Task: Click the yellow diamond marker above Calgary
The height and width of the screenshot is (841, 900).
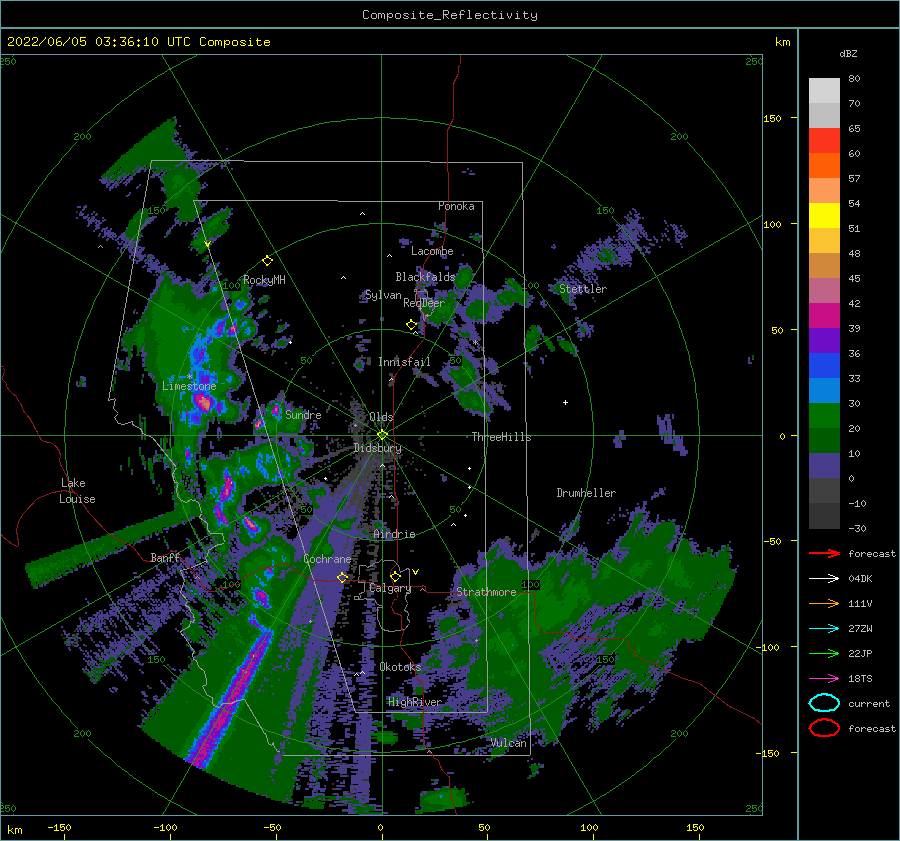Action: tap(395, 576)
